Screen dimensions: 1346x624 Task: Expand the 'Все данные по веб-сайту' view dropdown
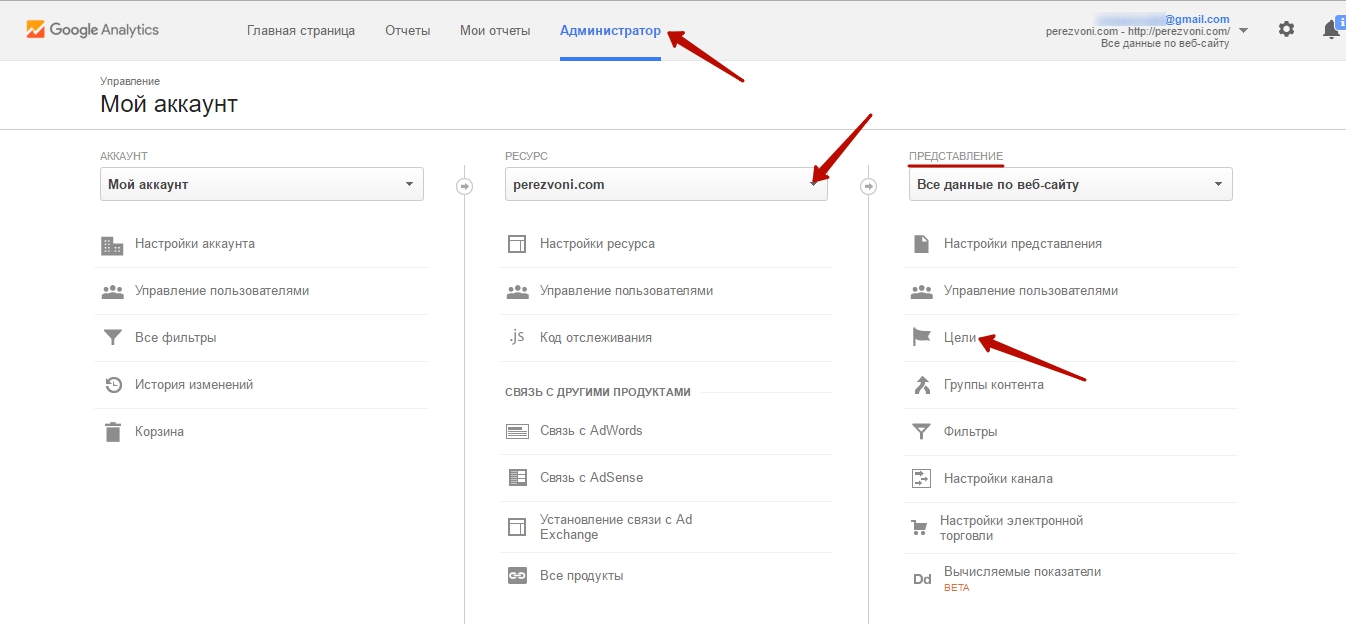click(x=1070, y=184)
